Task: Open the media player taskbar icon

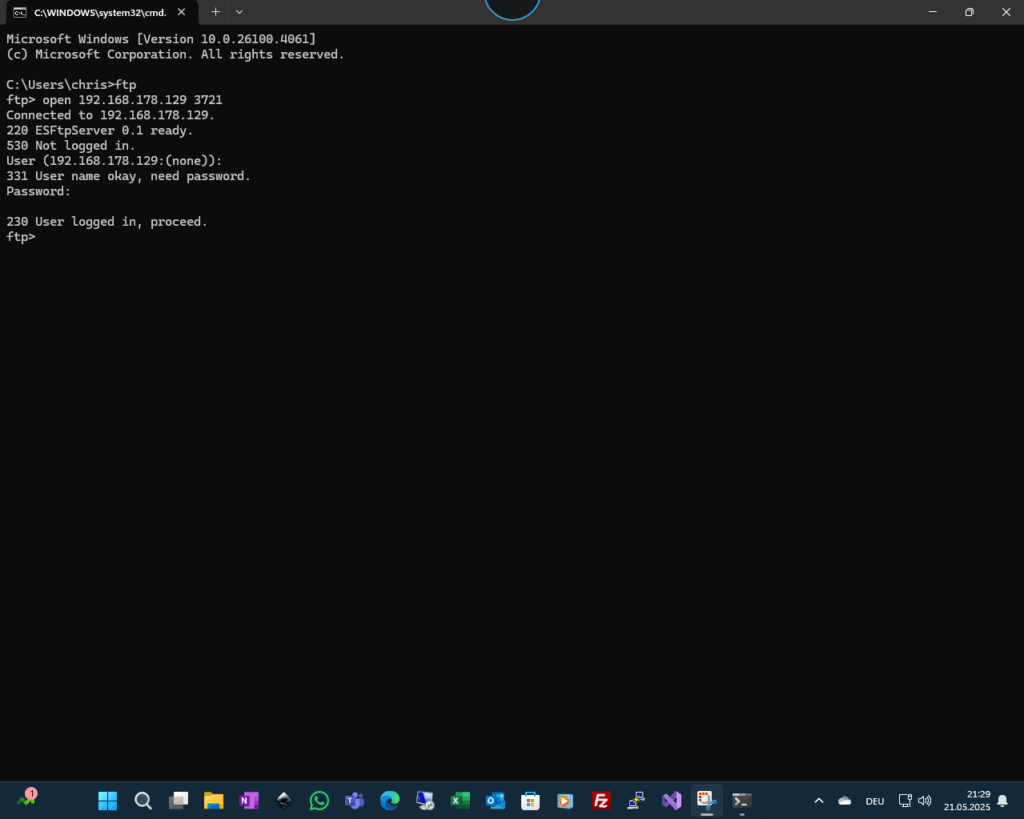Action: point(566,801)
